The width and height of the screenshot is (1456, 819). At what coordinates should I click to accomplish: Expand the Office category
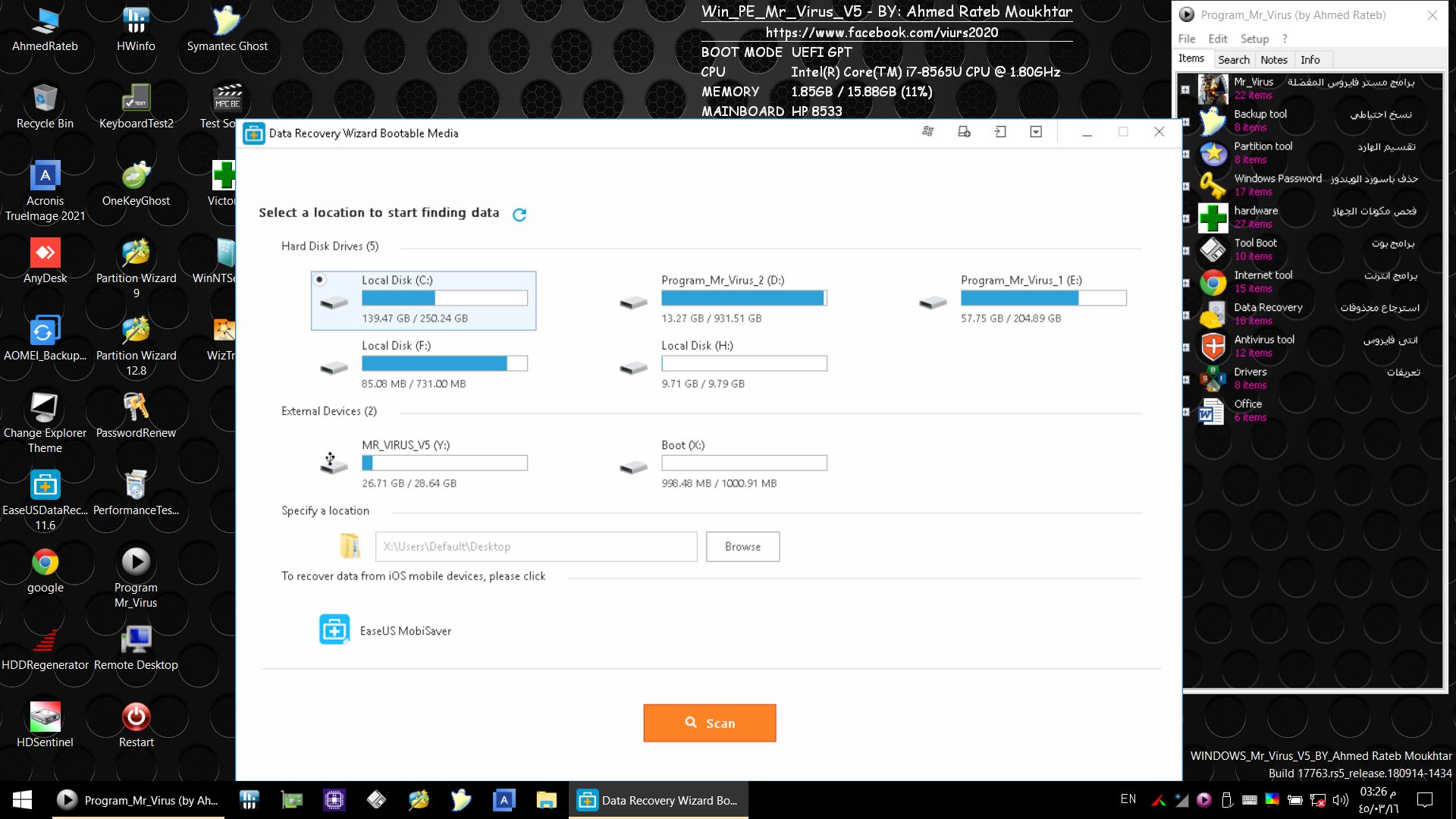click(1185, 412)
